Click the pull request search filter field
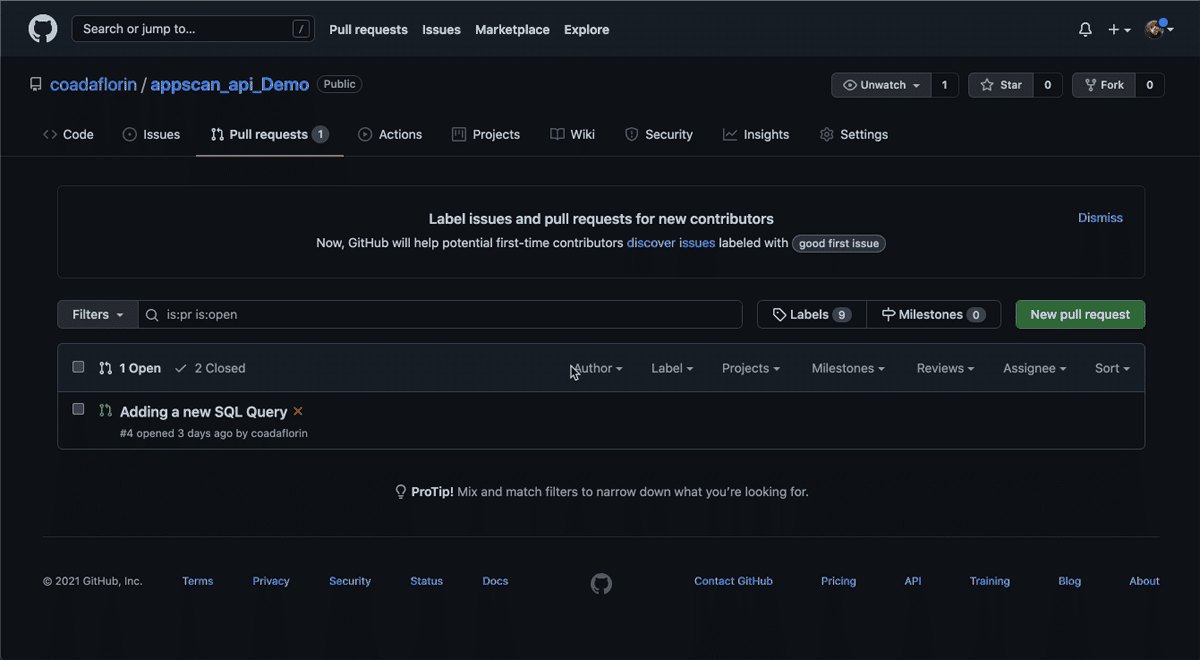The image size is (1200, 660). pyautogui.click(x=450, y=314)
